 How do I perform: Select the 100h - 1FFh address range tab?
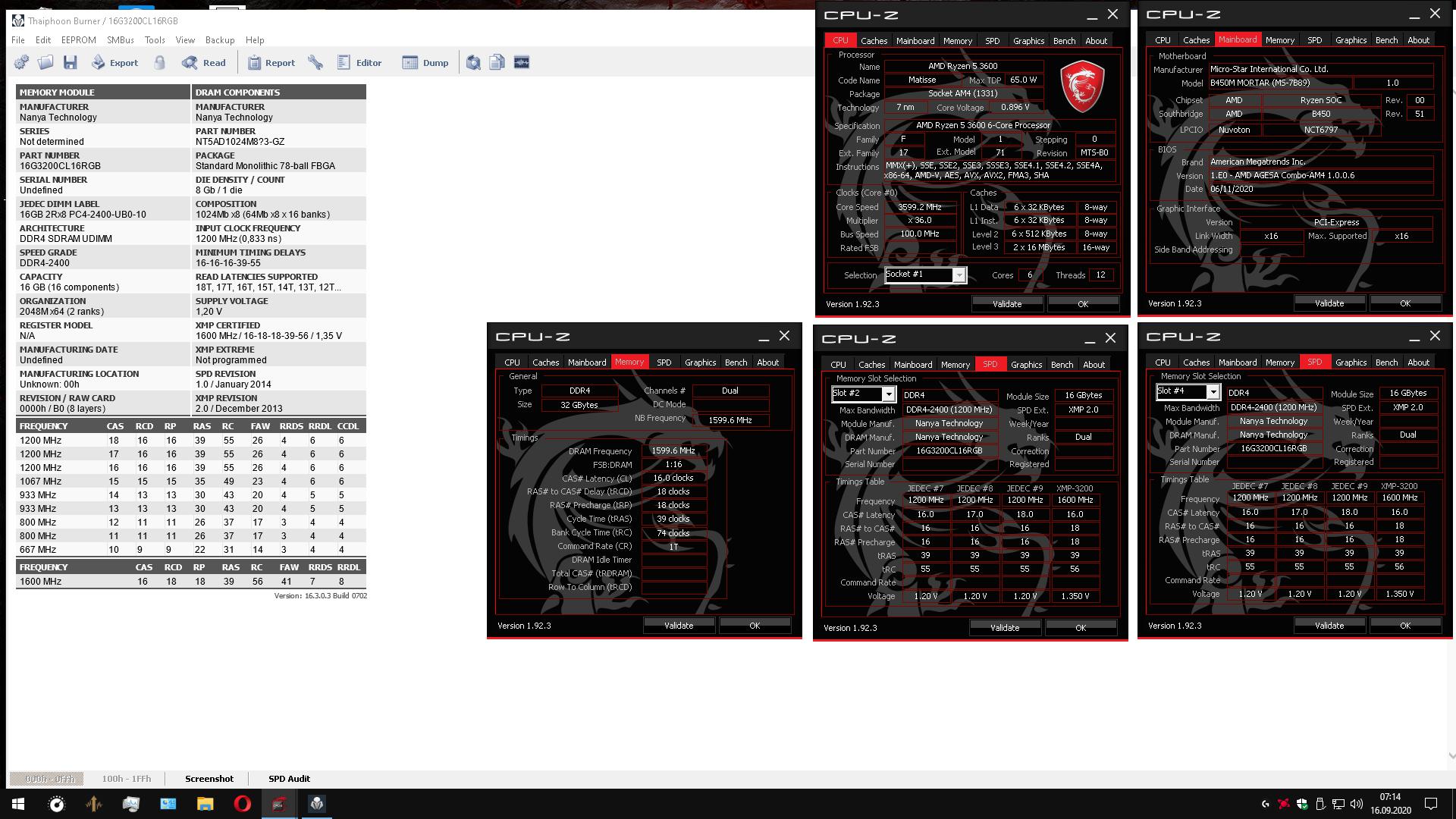127,779
